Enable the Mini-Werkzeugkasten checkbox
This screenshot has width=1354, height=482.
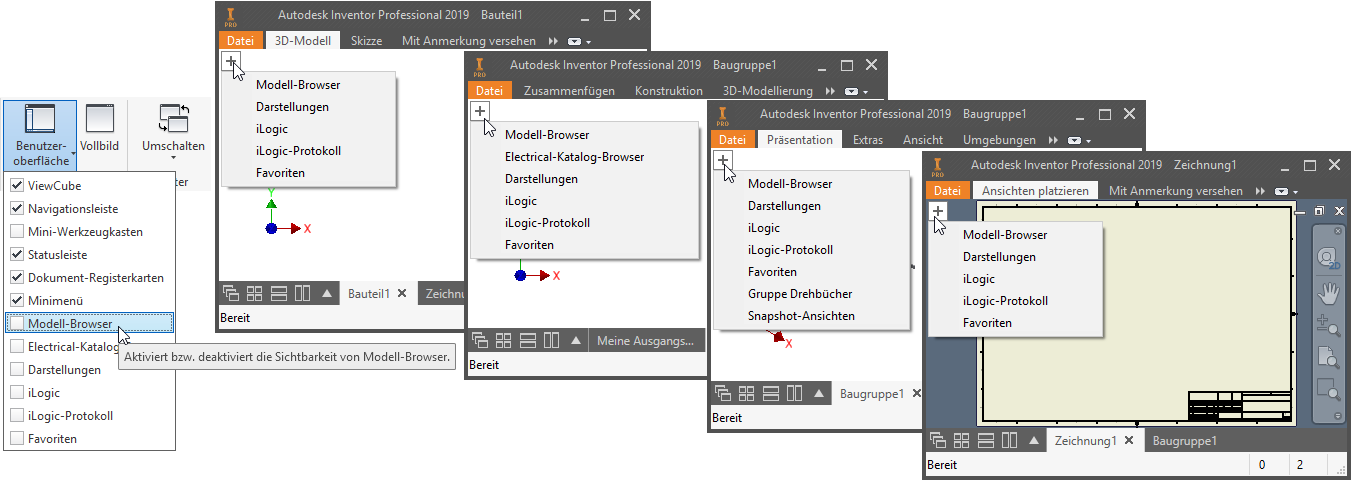coord(17,232)
